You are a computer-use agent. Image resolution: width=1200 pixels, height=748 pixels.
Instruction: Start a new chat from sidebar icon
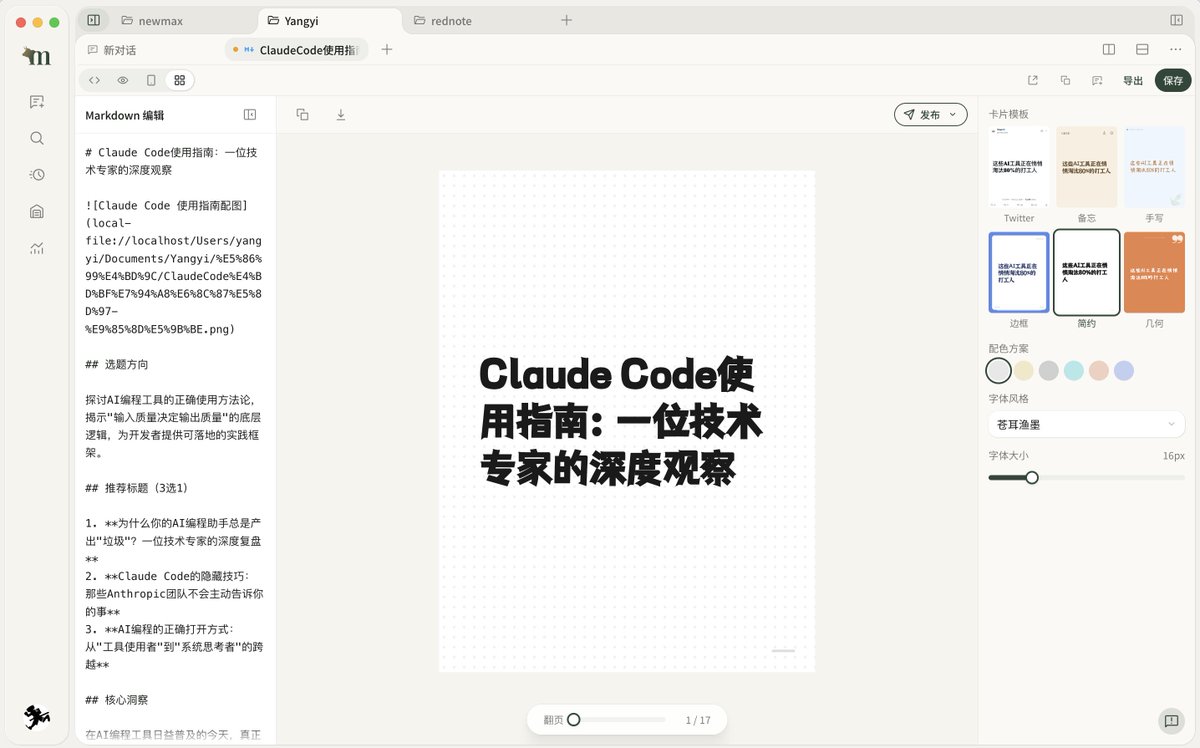[x=37, y=102]
